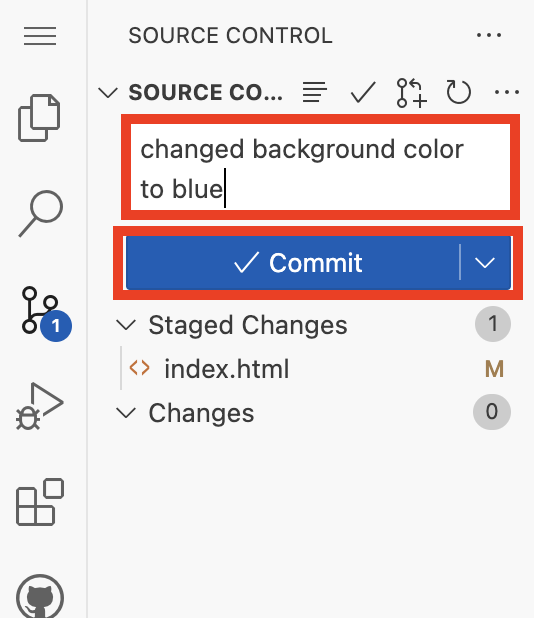The height and width of the screenshot is (618, 534).
Task: Open the Extensions view
Action: tap(40, 502)
